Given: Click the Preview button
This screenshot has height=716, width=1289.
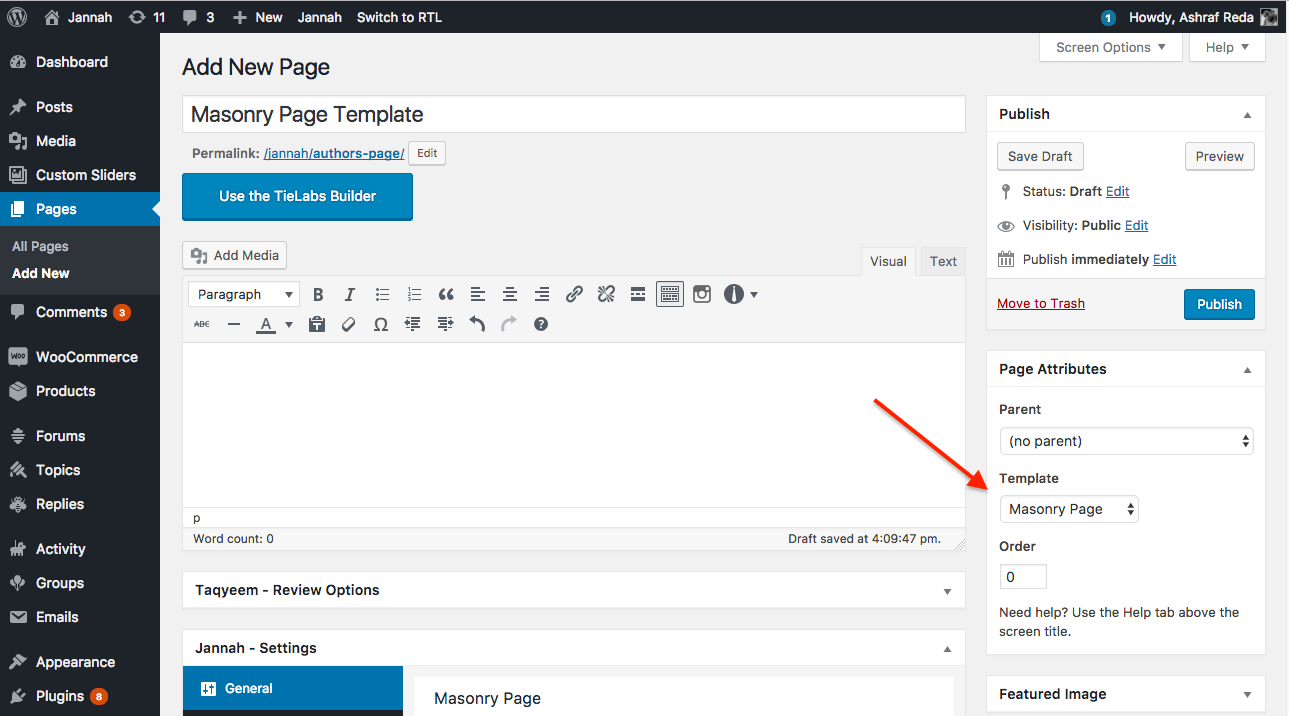Looking at the screenshot, I should pyautogui.click(x=1219, y=156).
